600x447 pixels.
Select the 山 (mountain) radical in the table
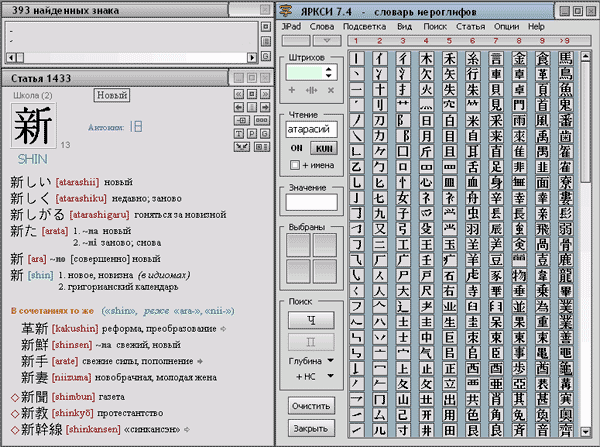403,399
